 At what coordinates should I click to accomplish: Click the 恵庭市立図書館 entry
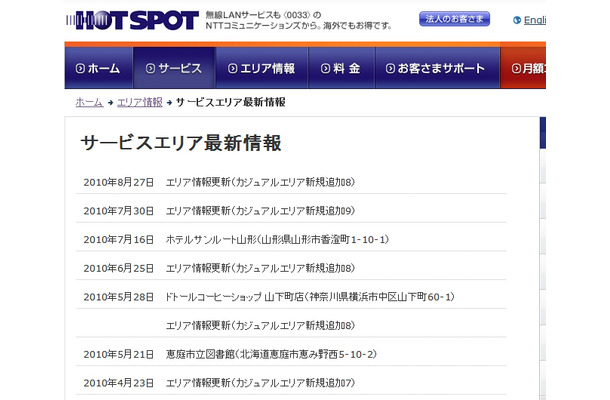click(x=271, y=354)
